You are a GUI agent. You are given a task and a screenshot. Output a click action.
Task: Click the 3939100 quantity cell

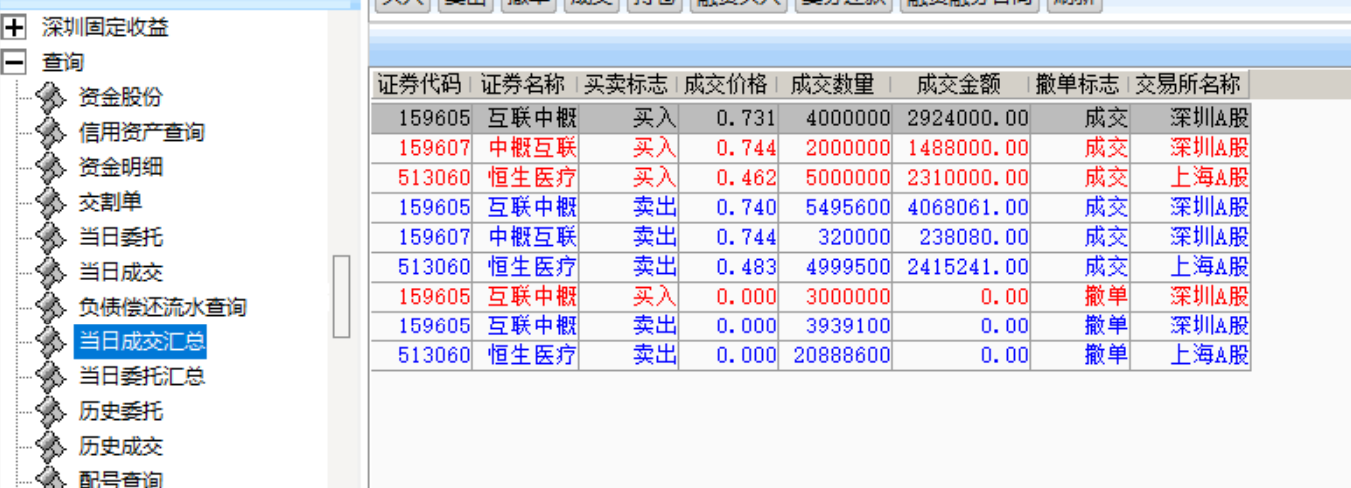[835, 326]
